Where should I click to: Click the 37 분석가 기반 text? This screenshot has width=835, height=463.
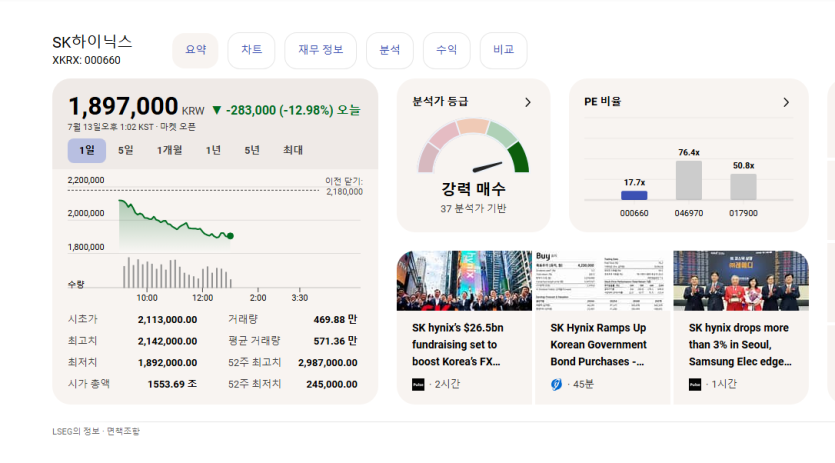tap(473, 208)
